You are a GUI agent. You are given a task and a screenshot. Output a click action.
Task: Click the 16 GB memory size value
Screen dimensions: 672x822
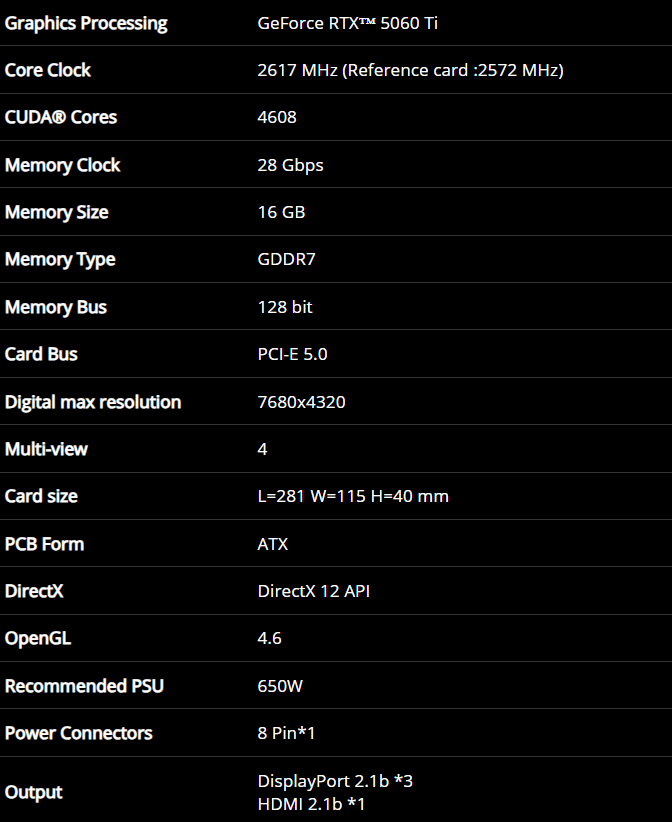pos(281,212)
